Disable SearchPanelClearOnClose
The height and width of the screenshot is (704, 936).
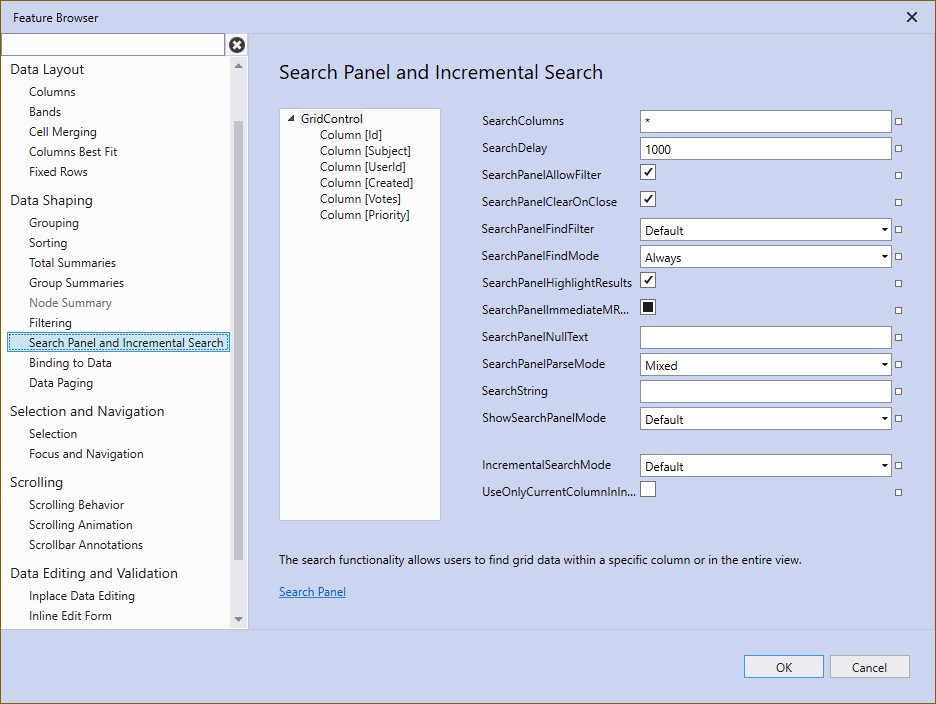(x=647, y=199)
